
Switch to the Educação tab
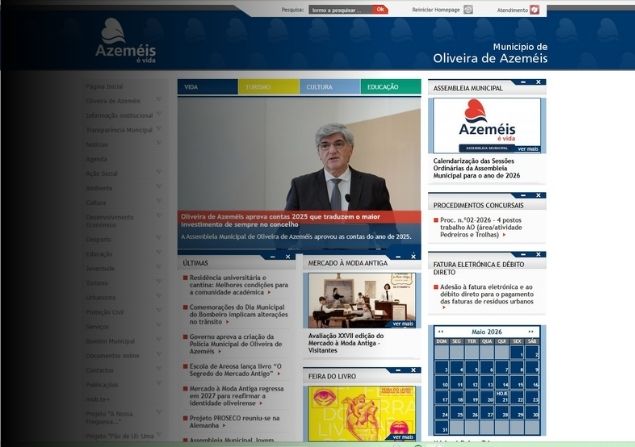pyautogui.click(x=391, y=87)
